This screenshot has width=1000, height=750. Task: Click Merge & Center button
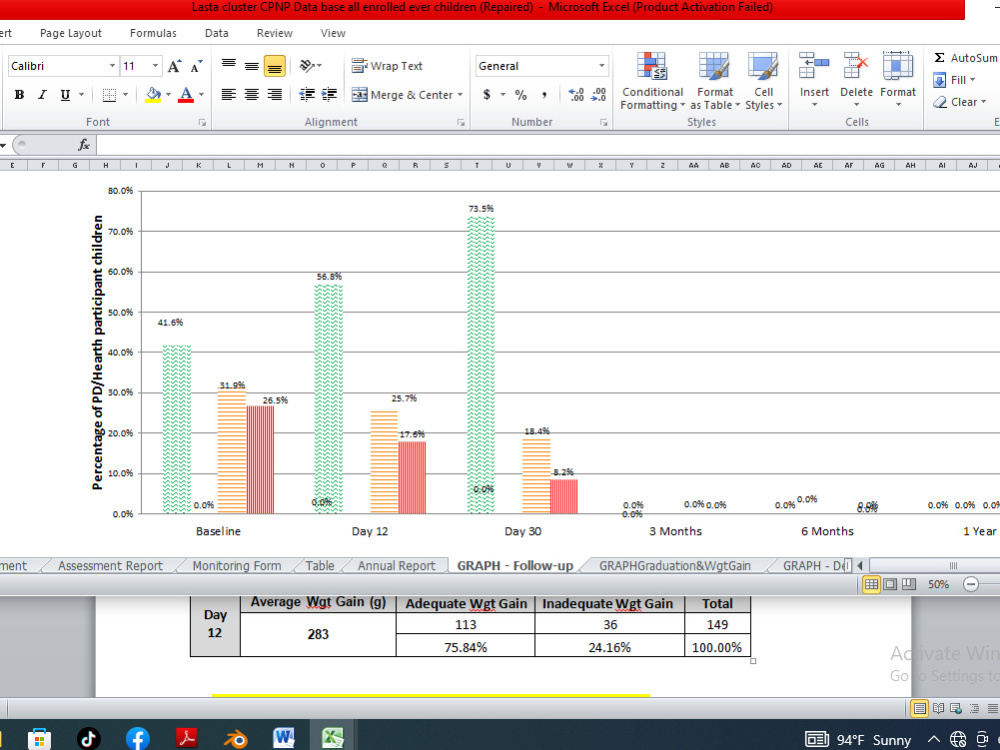click(x=403, y=95)
